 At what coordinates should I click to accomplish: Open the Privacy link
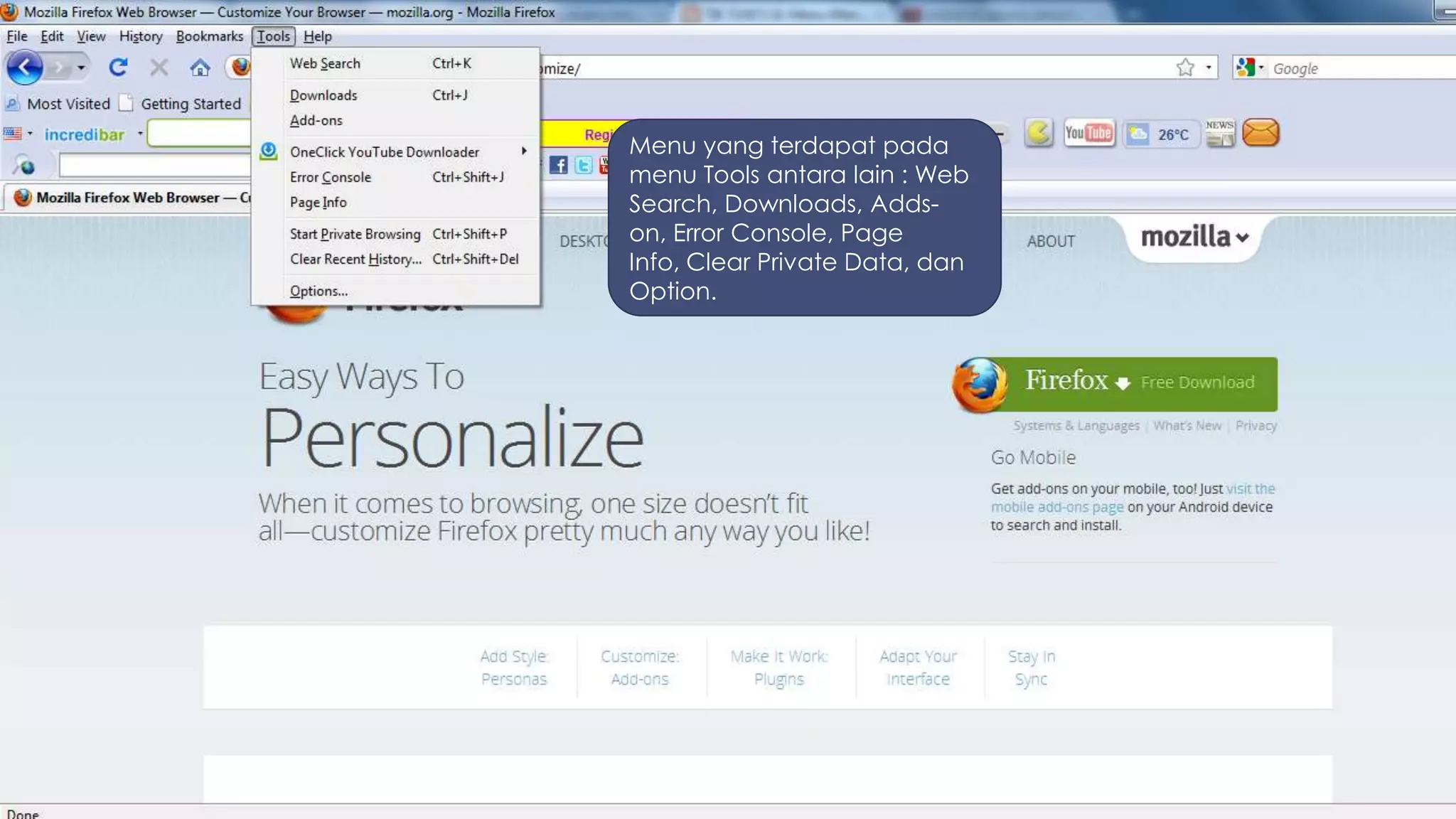point(1256,425)
